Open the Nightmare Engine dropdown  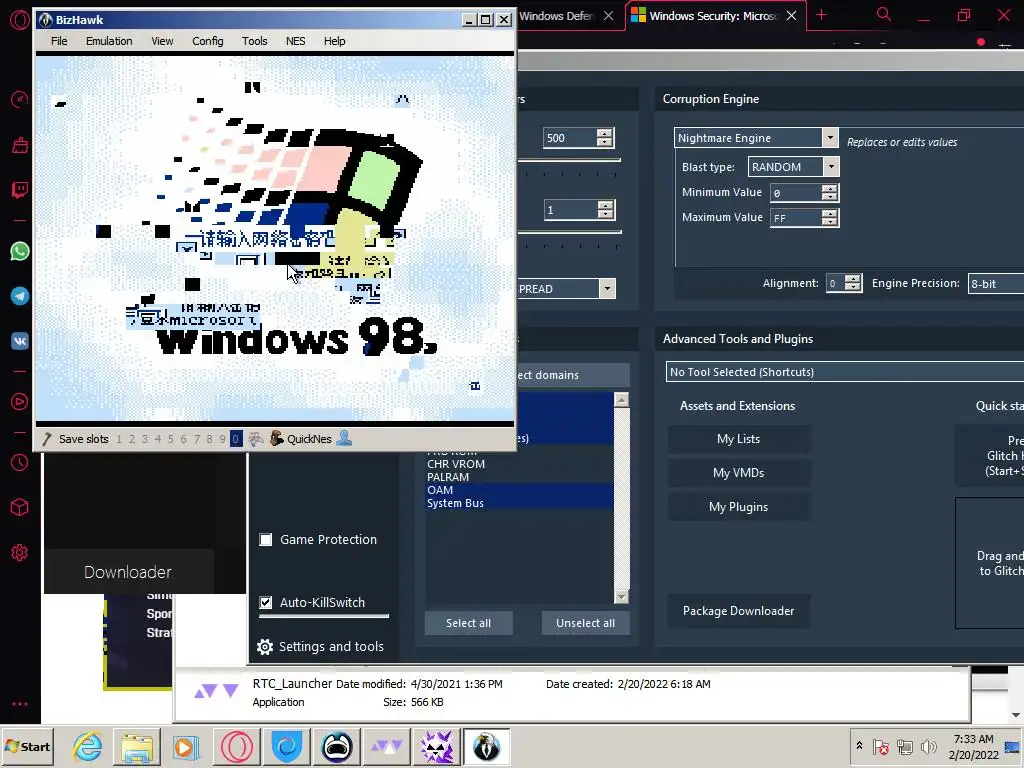click(830, 138)
